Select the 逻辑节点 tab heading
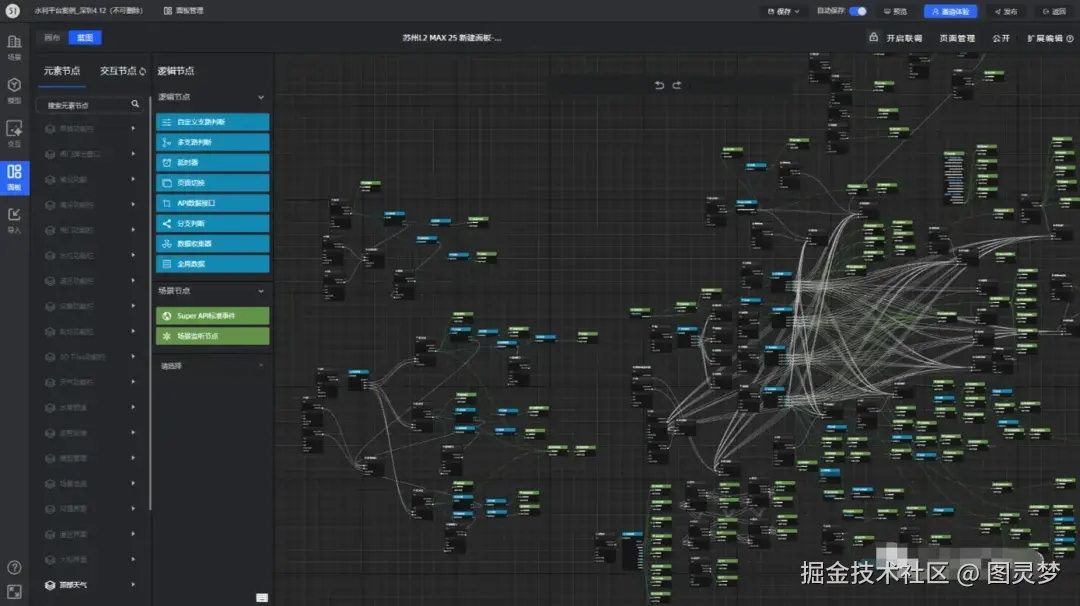This screenshot has height=606, width=1080. tap(176, 71)
